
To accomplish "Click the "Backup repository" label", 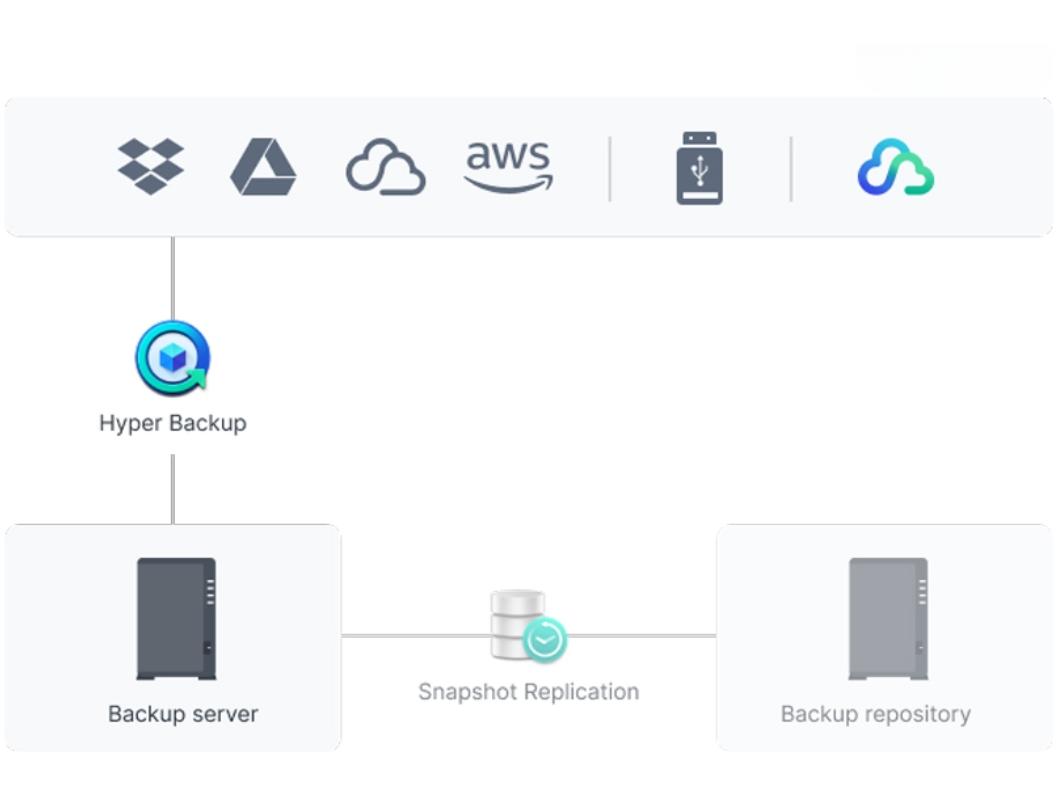I will 876,714.
